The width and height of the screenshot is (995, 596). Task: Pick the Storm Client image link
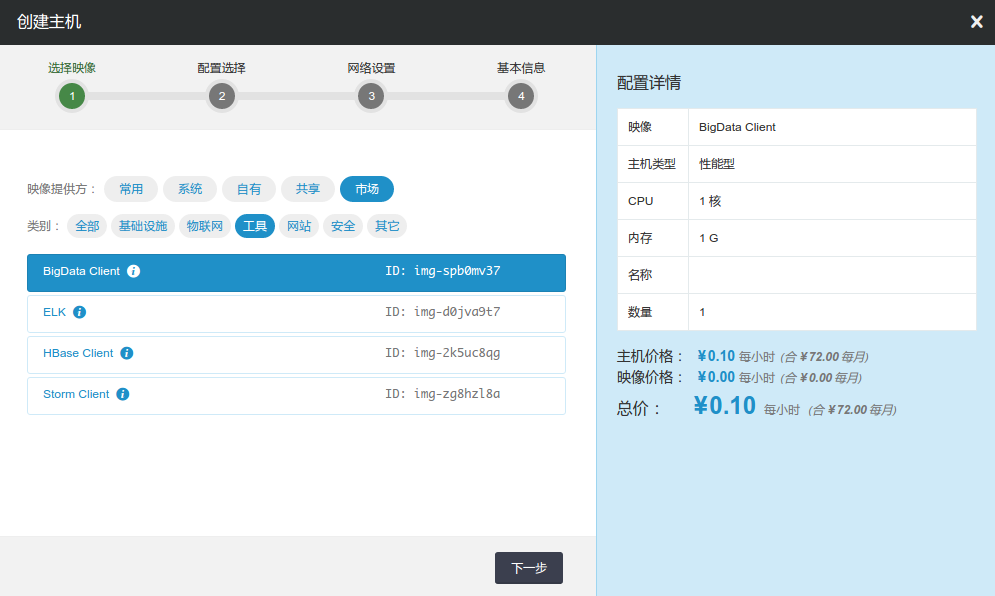click(76, 394)
